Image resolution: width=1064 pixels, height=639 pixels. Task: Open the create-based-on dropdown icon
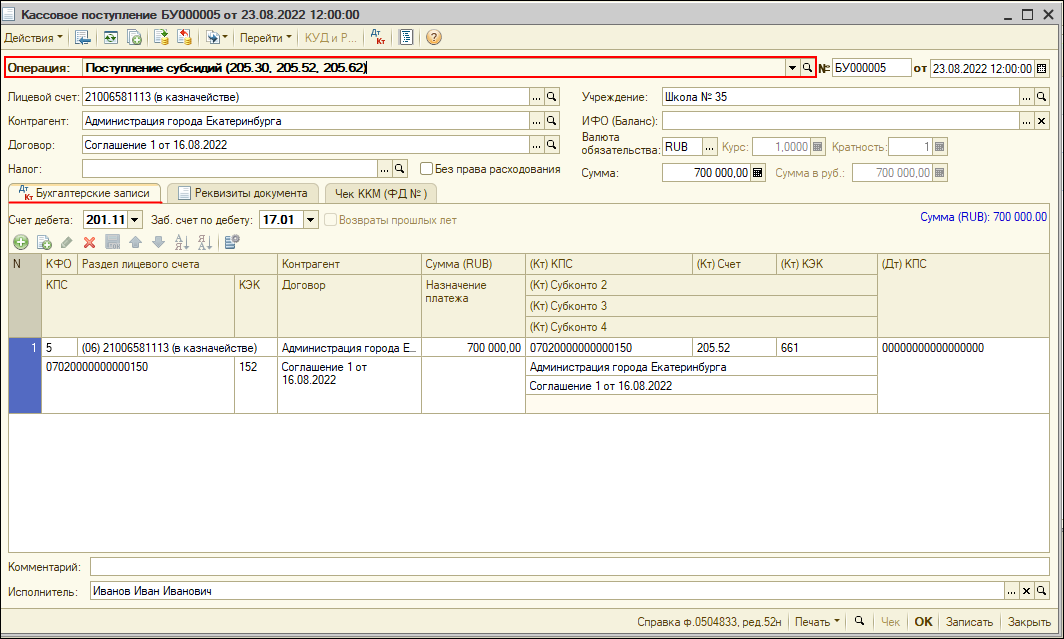216,38
